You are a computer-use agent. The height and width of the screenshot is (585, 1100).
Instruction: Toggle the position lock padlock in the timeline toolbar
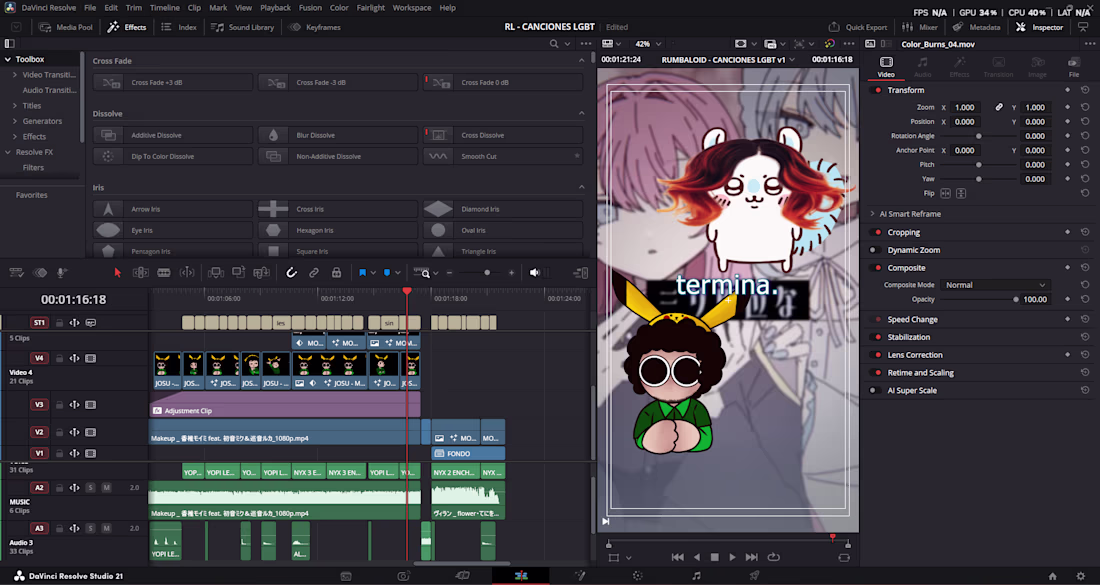click(336, 273)
